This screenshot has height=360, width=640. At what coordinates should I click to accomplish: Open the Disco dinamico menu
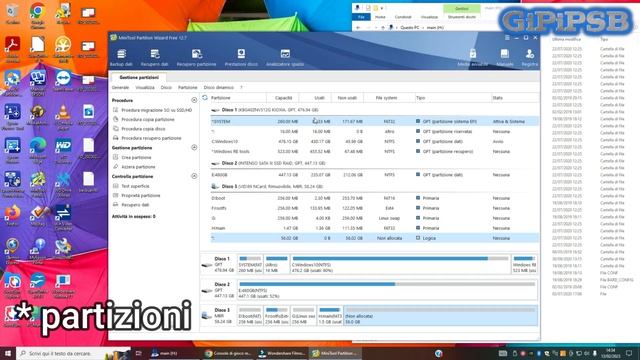[219, 88]
